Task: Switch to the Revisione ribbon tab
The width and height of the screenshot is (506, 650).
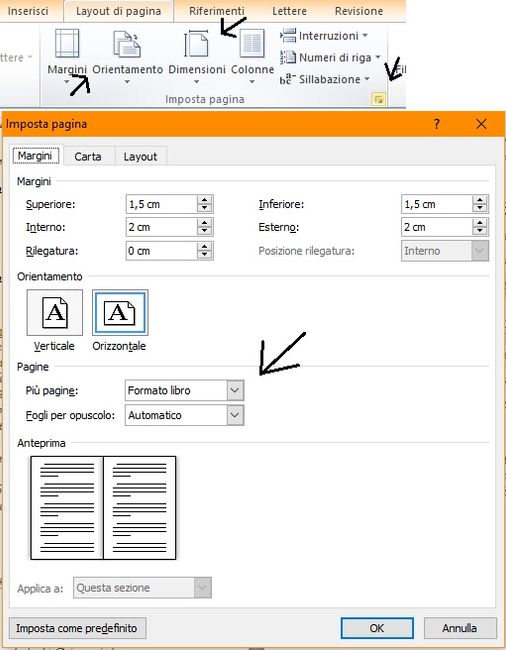Action: (x=359, y=11)
